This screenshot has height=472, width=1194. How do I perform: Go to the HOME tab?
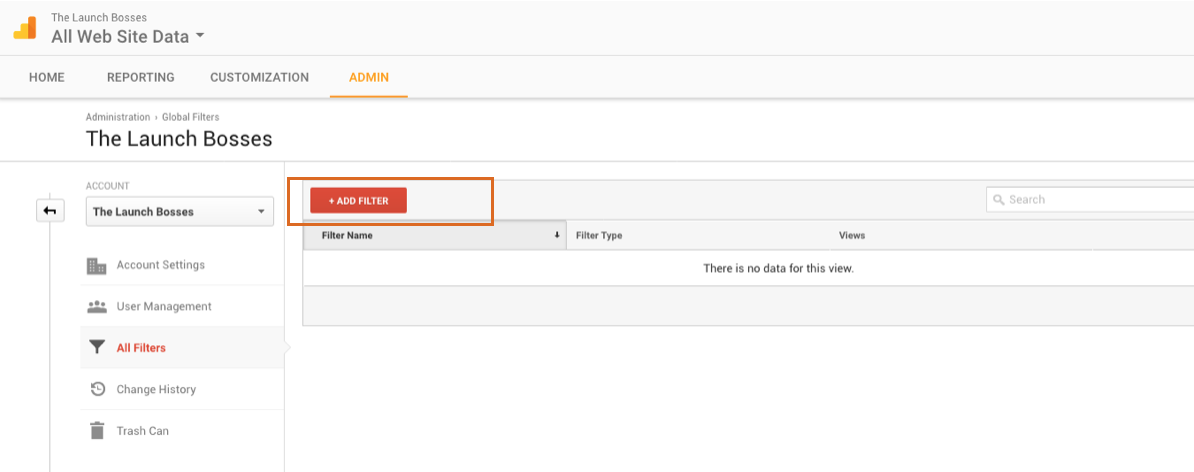tap(46, 77)
